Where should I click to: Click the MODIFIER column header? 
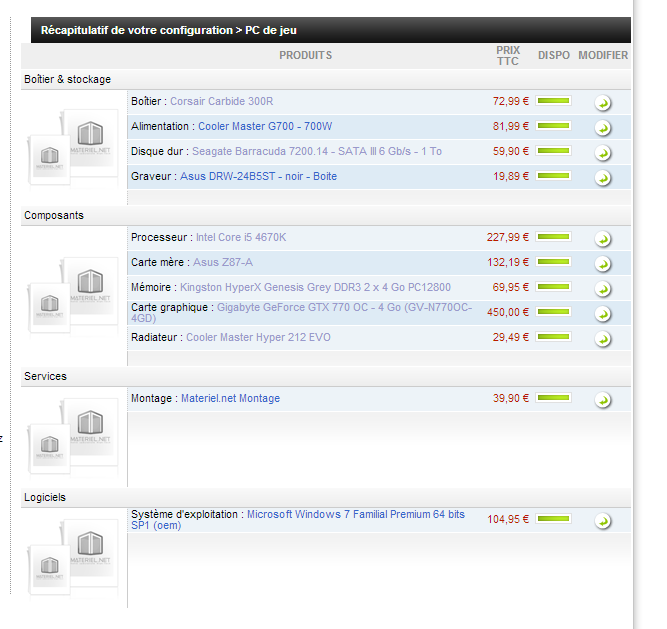coord(603,55)
